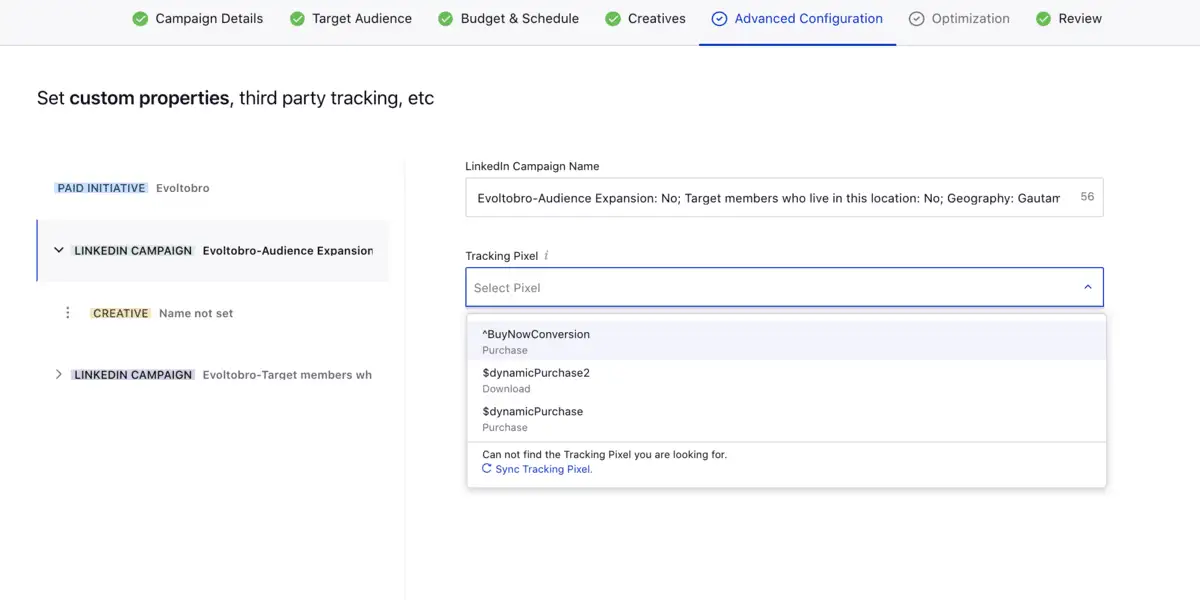Close the Select Pixel dropdown arrow

pyautogui.click(x=1088, y=288)
